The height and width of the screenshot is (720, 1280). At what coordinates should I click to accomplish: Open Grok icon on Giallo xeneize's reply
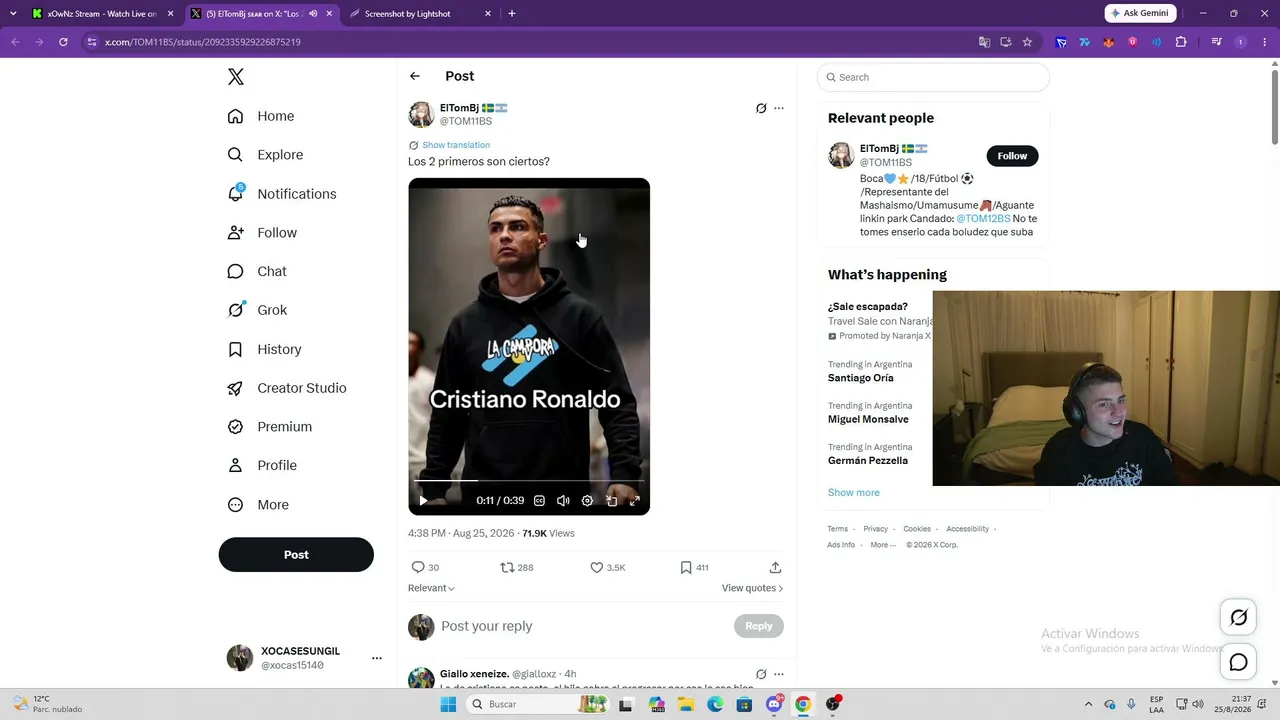761,674
